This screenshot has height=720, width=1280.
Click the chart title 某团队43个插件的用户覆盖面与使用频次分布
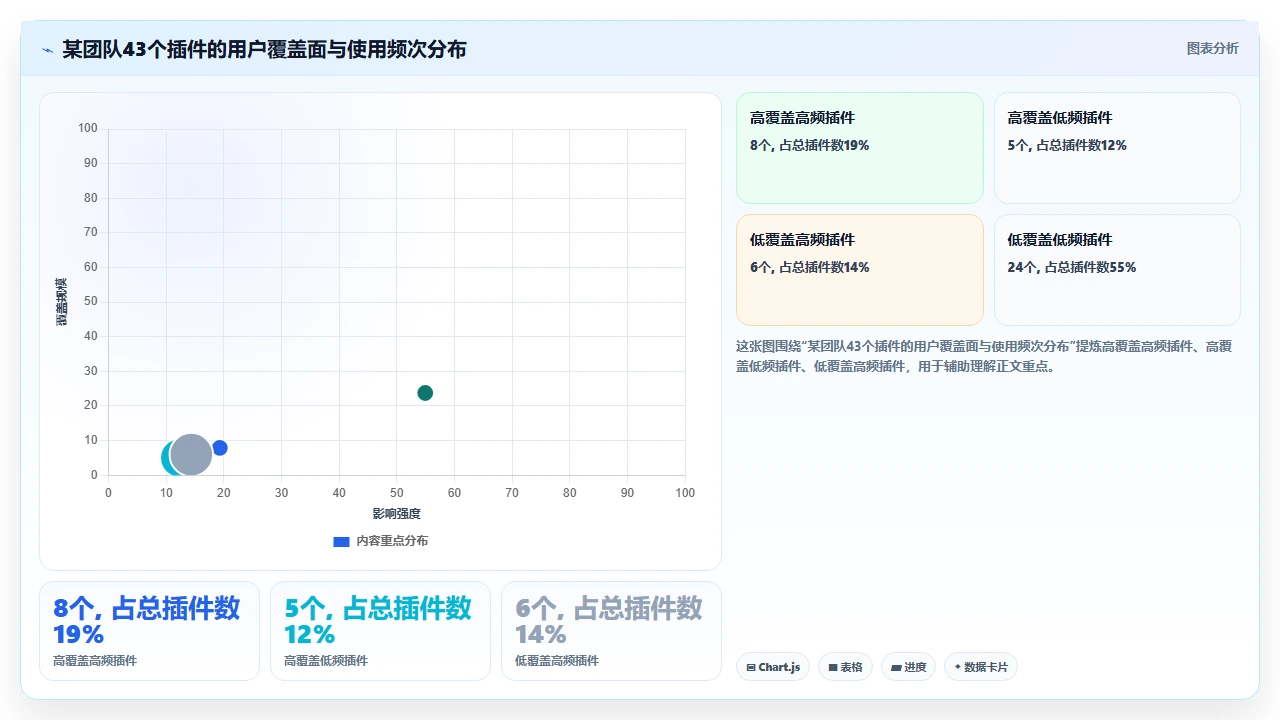264,49
